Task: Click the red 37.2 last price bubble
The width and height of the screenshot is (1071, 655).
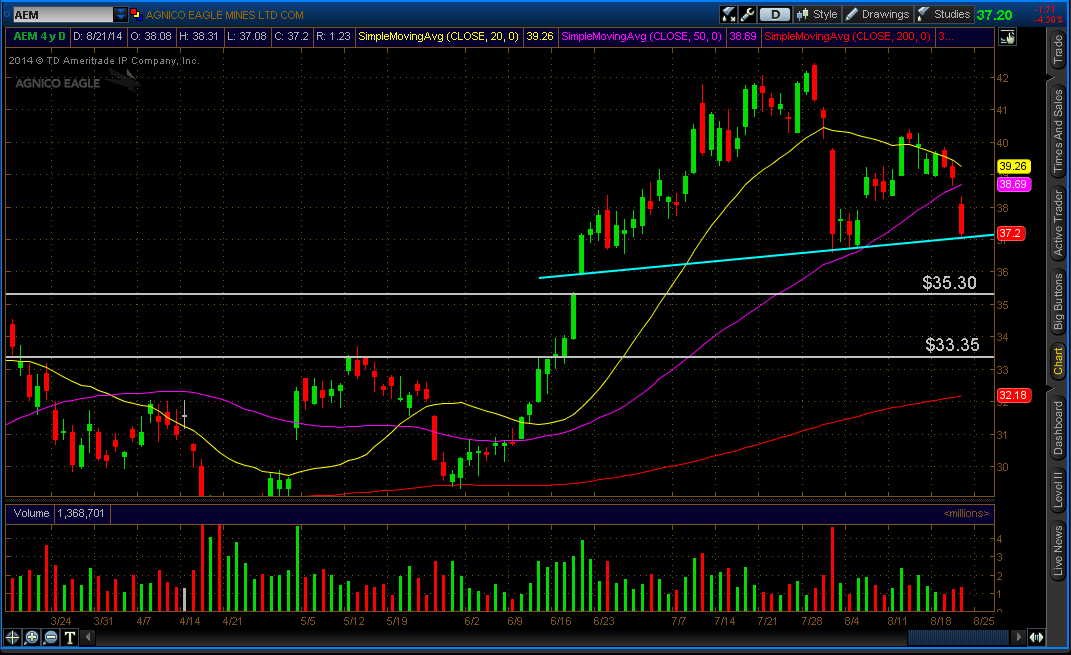Action: tap(1010, 234)
